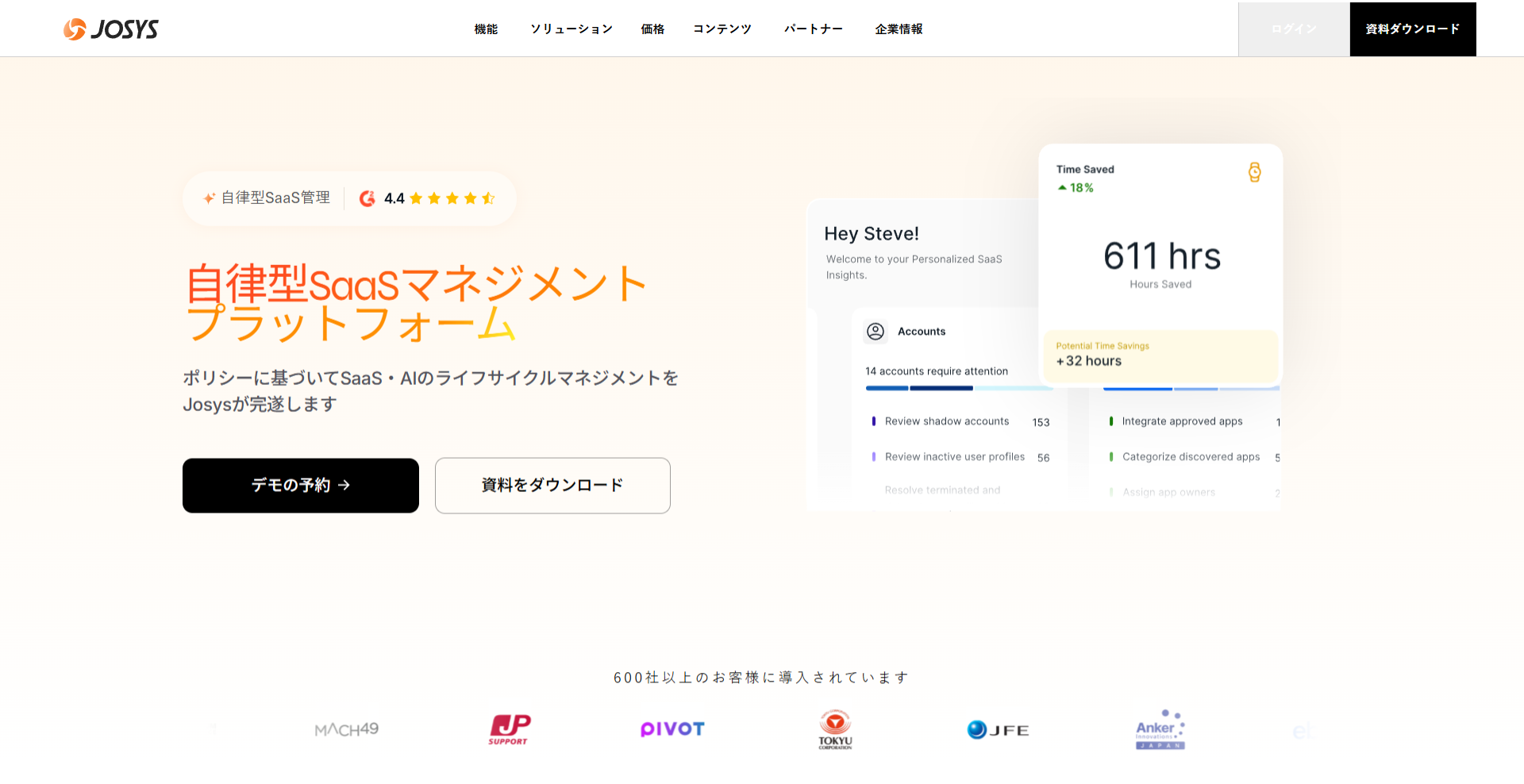Click the G2 rating logo
Image resolution: width=1524 pixels, height=784 pixels.
tap(368, 198)
